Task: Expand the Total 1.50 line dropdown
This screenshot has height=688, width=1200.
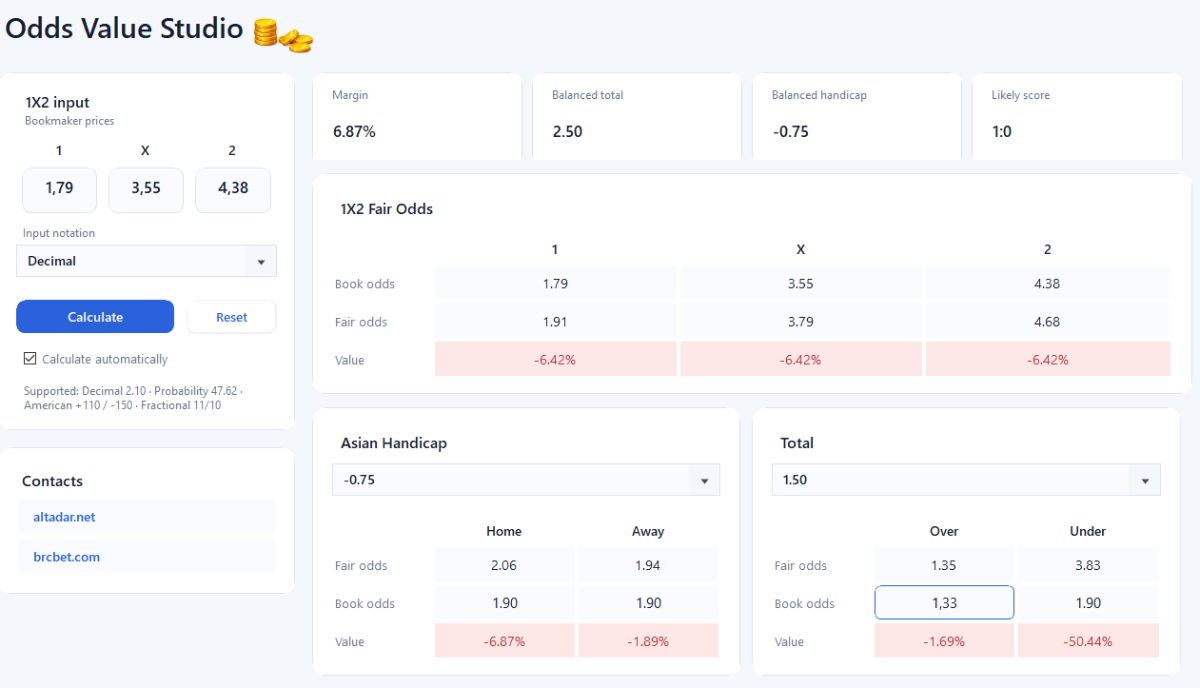Action: point(966,480)
